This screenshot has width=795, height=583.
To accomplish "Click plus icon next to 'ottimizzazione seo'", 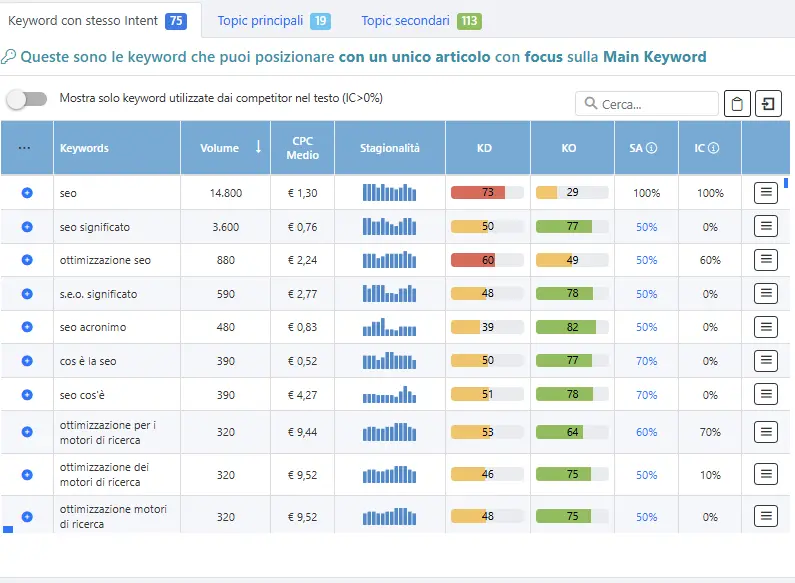I will pos(27,260).
